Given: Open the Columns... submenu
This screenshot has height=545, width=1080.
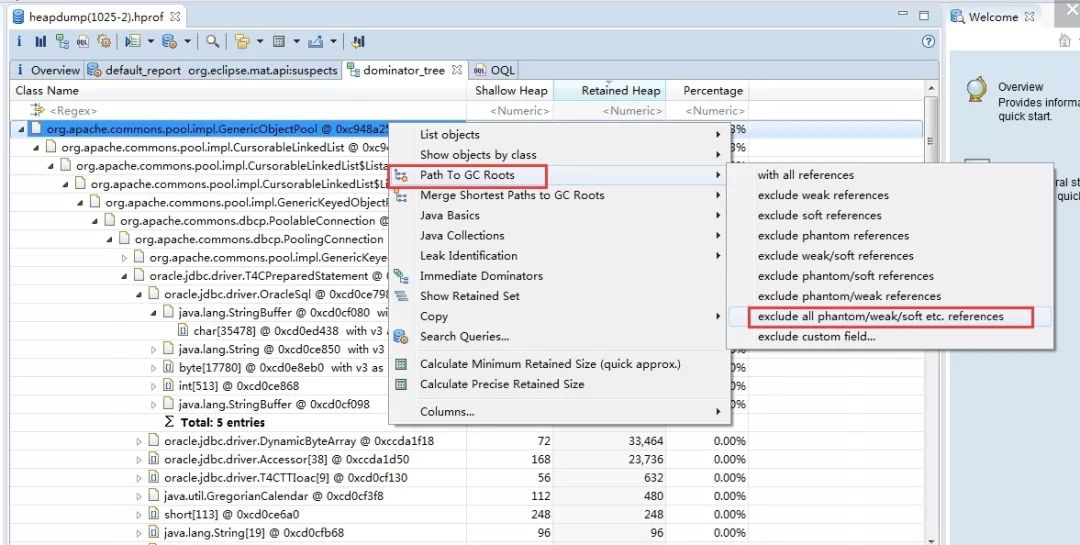Looking at the screenshot, I should click(x=559, y=412).
